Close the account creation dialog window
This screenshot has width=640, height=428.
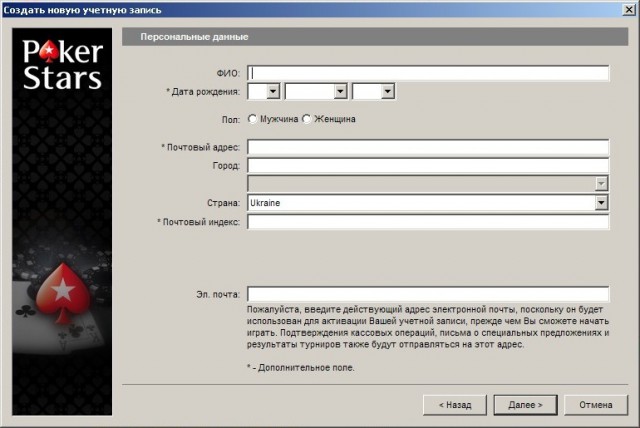[x=627, y=9]
